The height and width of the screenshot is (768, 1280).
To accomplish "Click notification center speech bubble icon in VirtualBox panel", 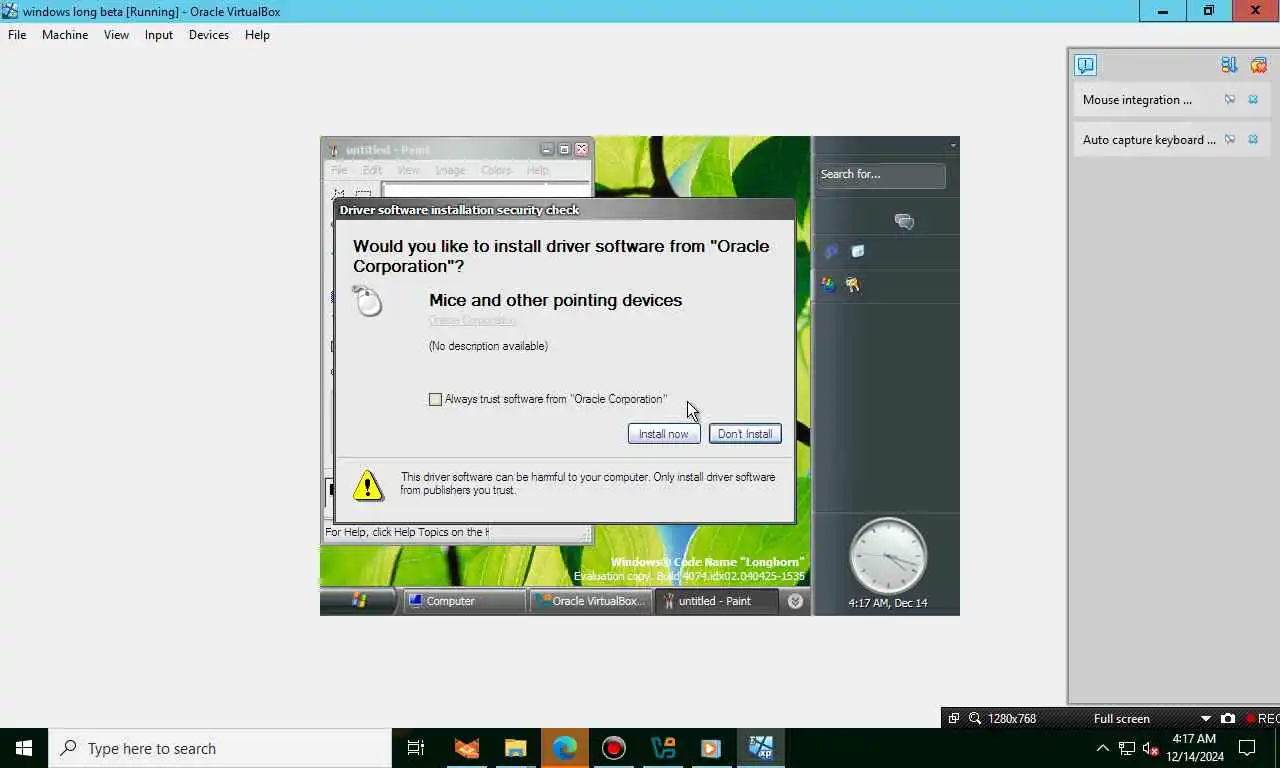I will (x=1086, y=65).
